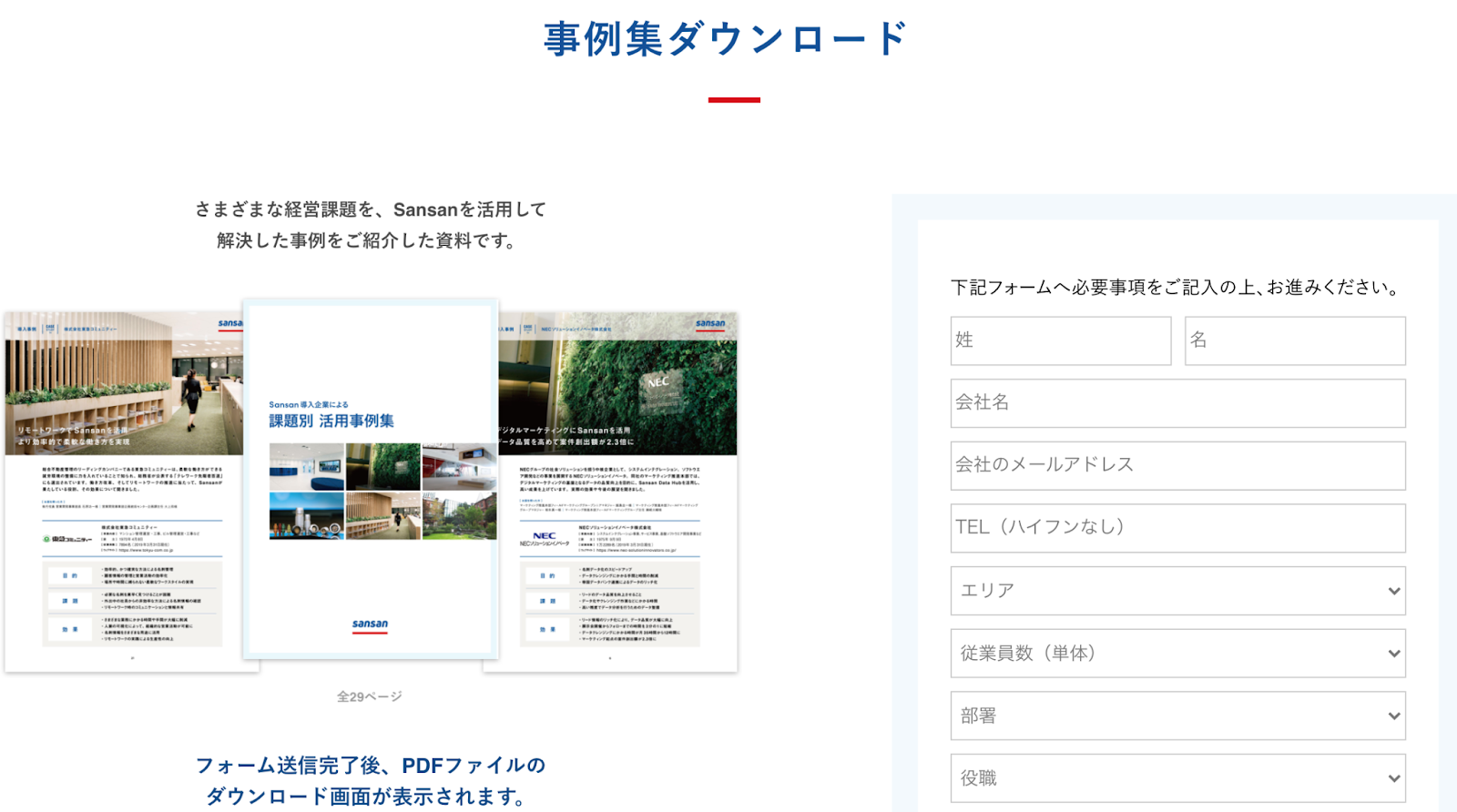Click the text さまざまな経営課題を、Sansanを活用して
This screenshot has height=812, width=1457.
[371, 209]
